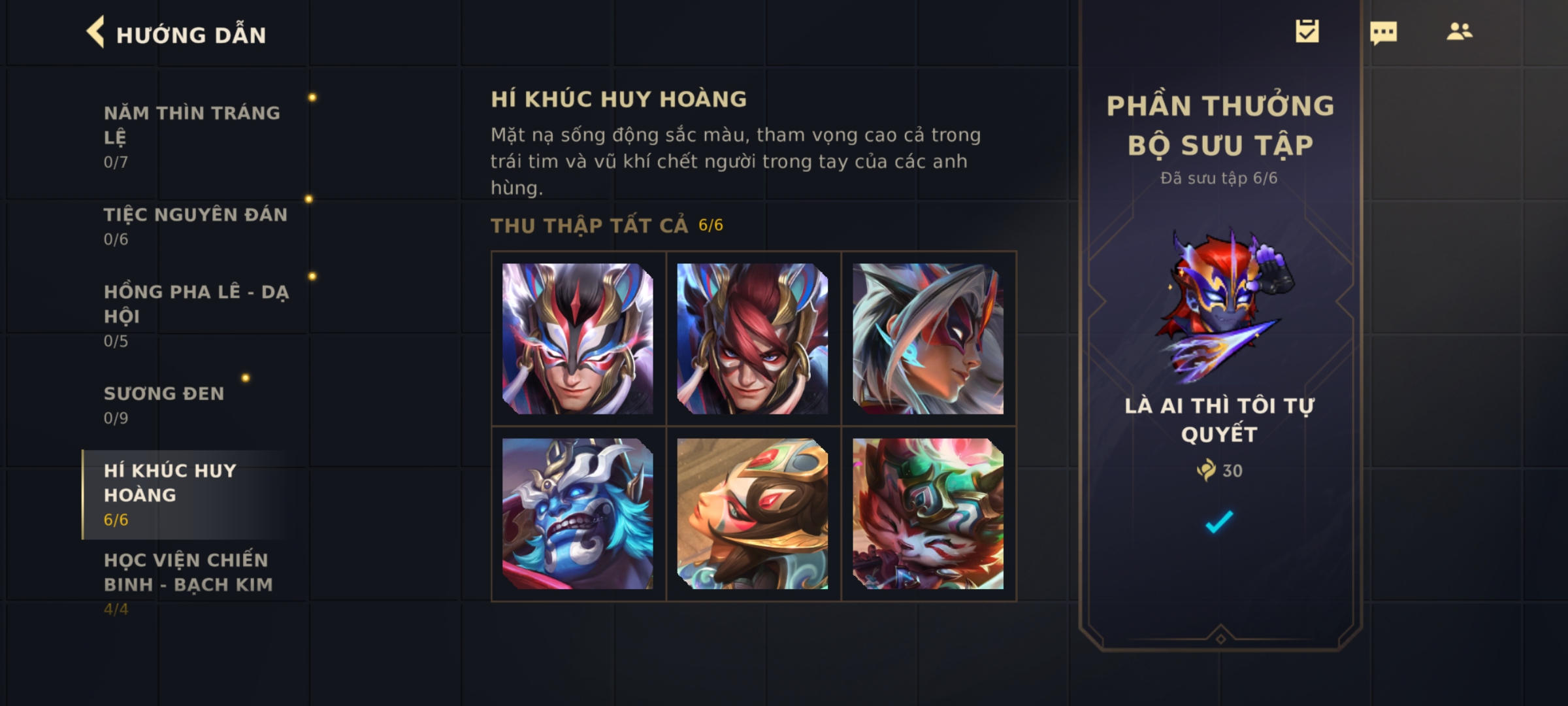Open Hồng Pha Lê - Dạ Hội collection

tap(196, 315)
